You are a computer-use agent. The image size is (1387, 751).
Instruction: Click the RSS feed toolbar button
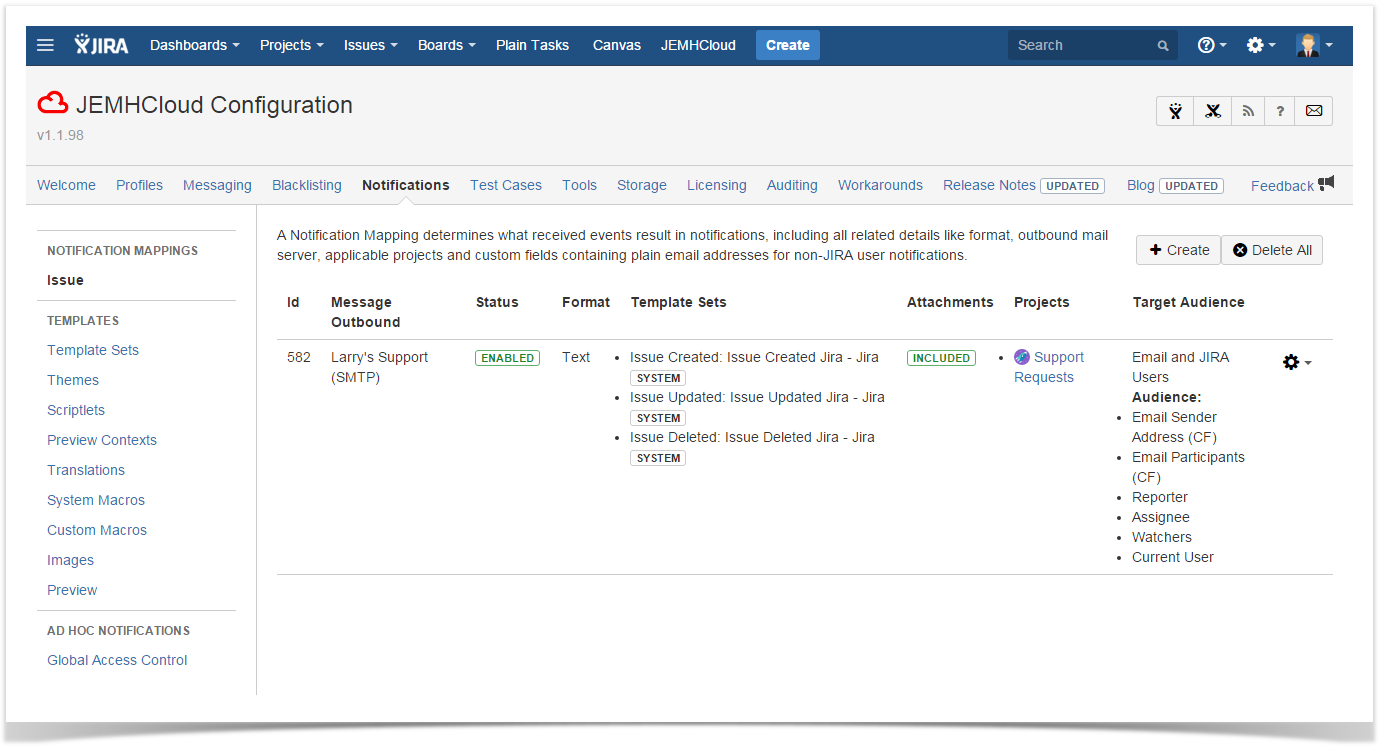(x=1248, y=111)
